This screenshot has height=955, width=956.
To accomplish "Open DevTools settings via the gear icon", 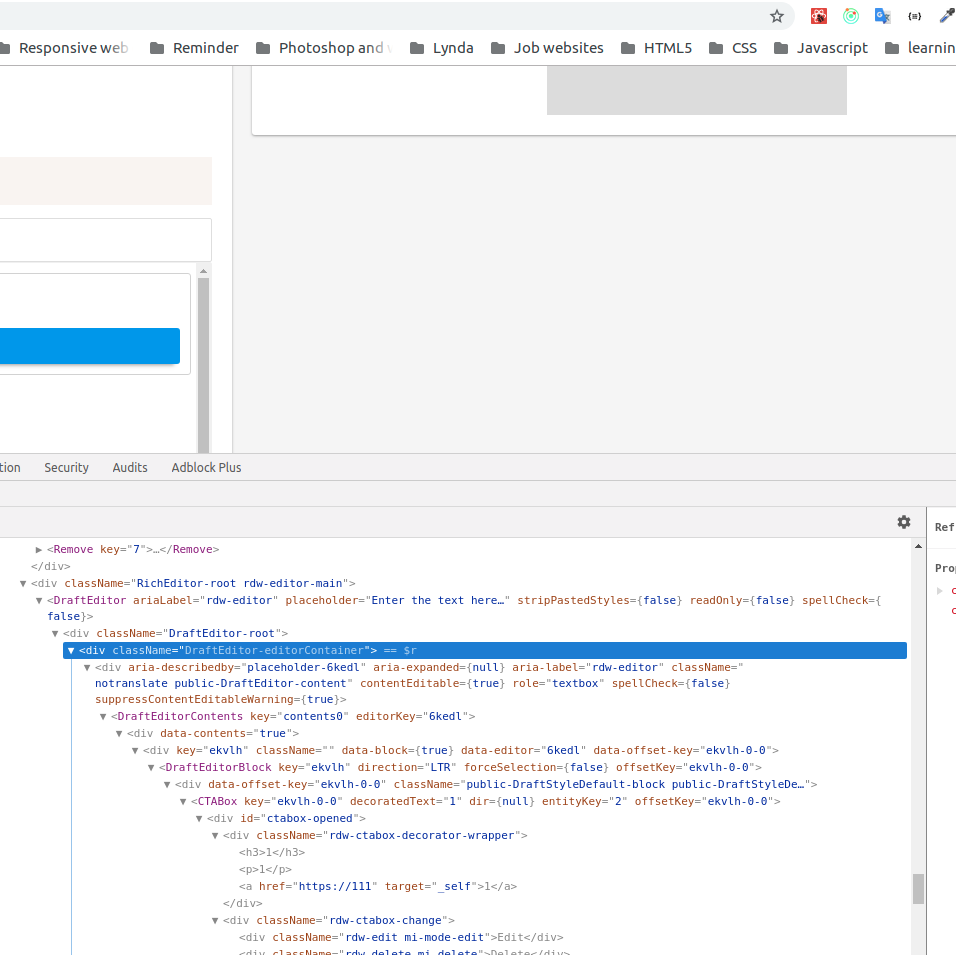I will click(904, 521).
